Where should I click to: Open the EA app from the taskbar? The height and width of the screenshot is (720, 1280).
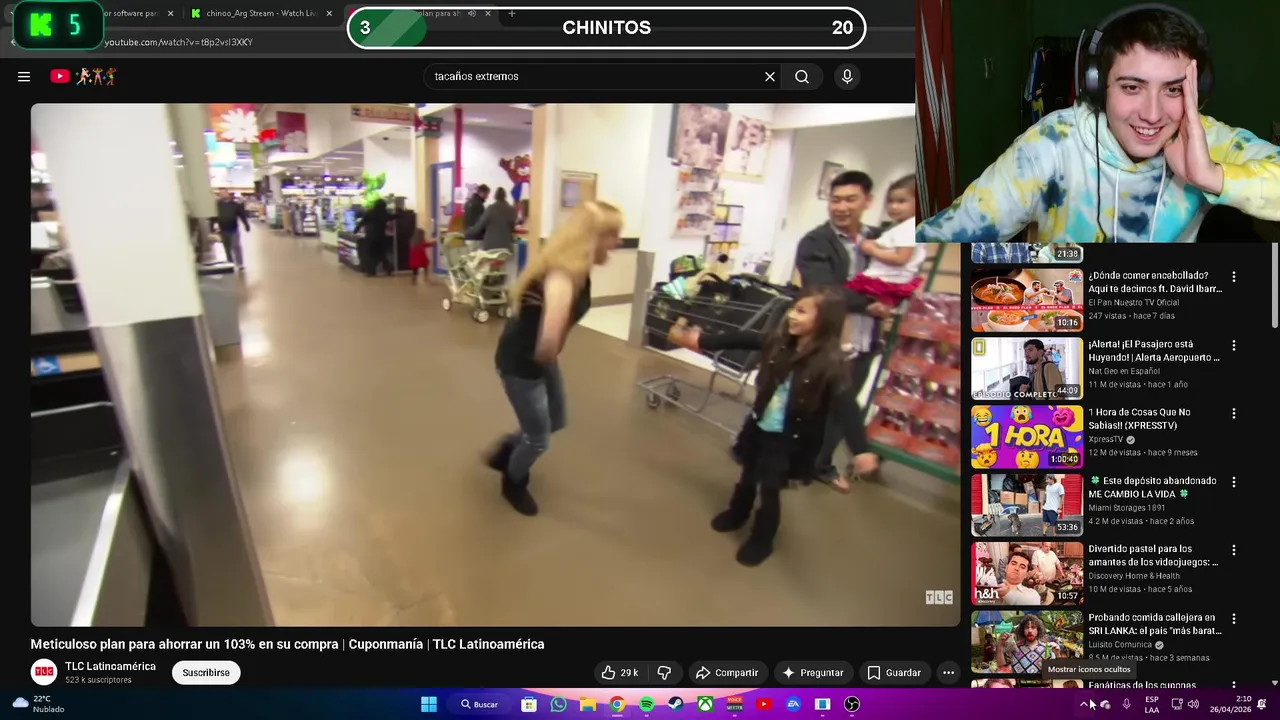793,704
